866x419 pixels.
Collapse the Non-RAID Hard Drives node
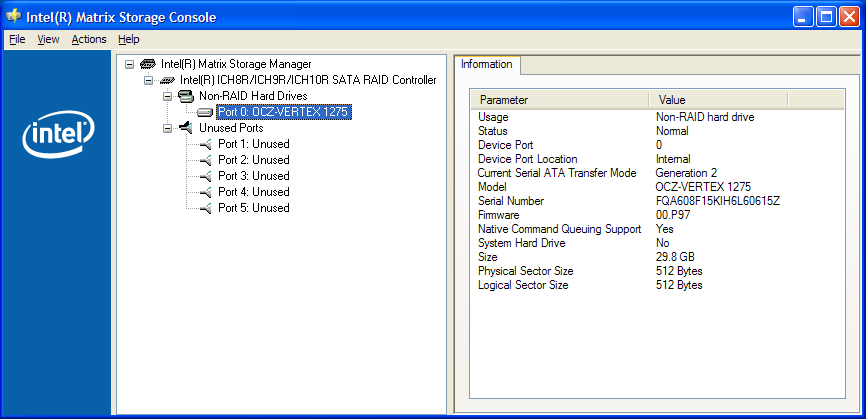[x=167, y=96]
